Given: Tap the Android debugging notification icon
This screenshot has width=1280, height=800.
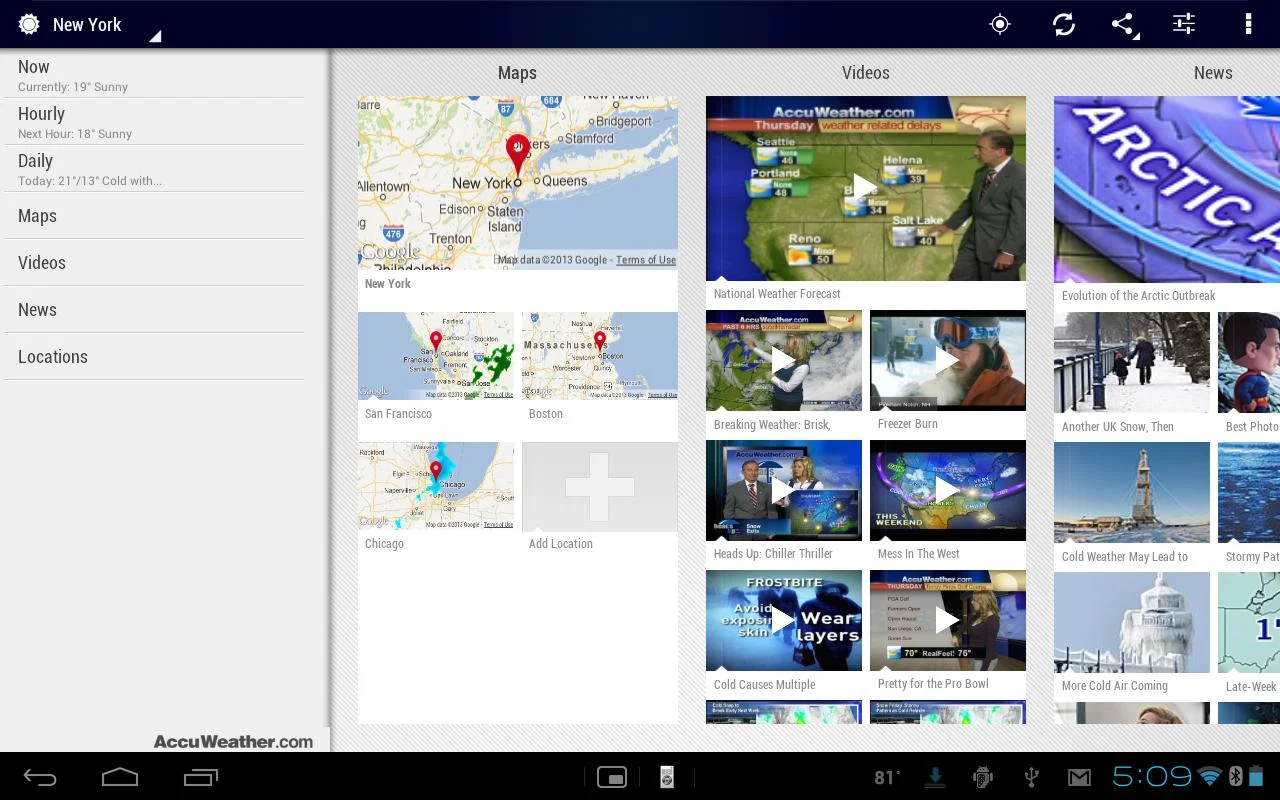Looking at the screenshot, I should (x=983, y=777).
